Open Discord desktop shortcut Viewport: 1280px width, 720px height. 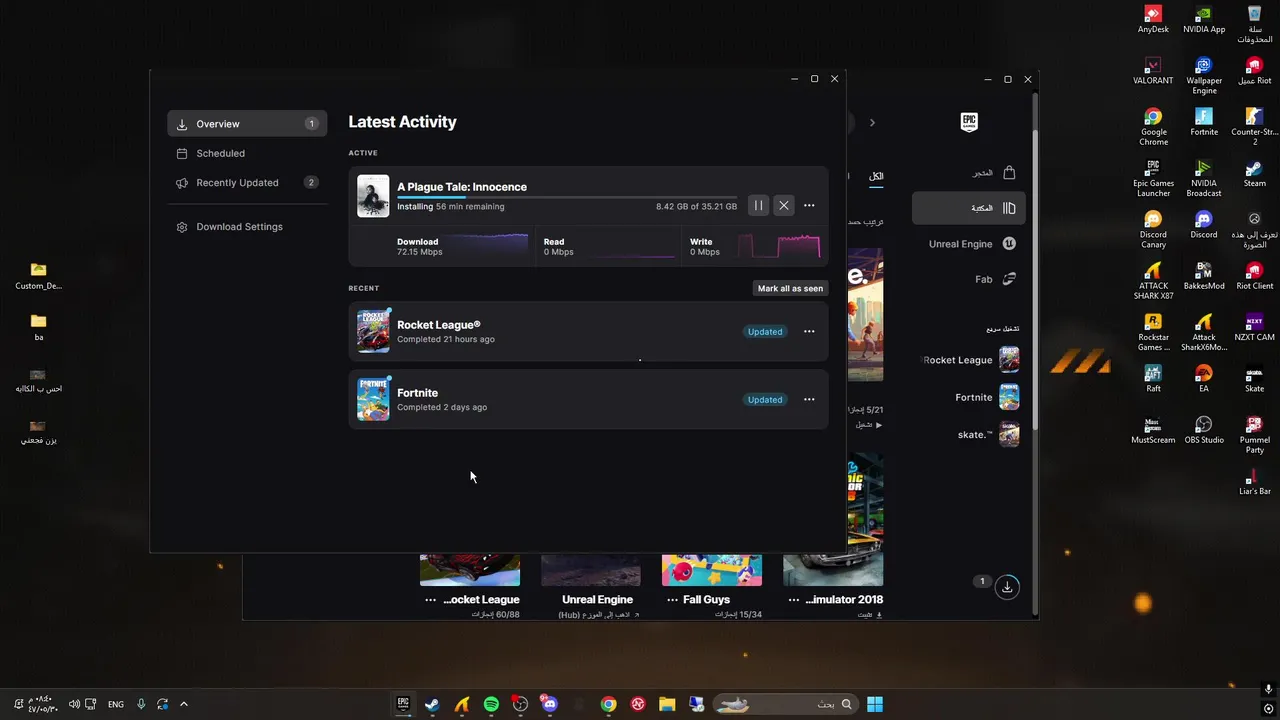pos(1204,223)
